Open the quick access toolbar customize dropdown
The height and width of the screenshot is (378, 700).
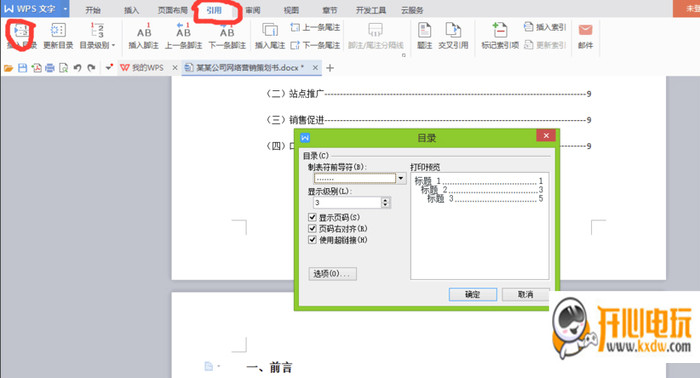coord(109,68)
